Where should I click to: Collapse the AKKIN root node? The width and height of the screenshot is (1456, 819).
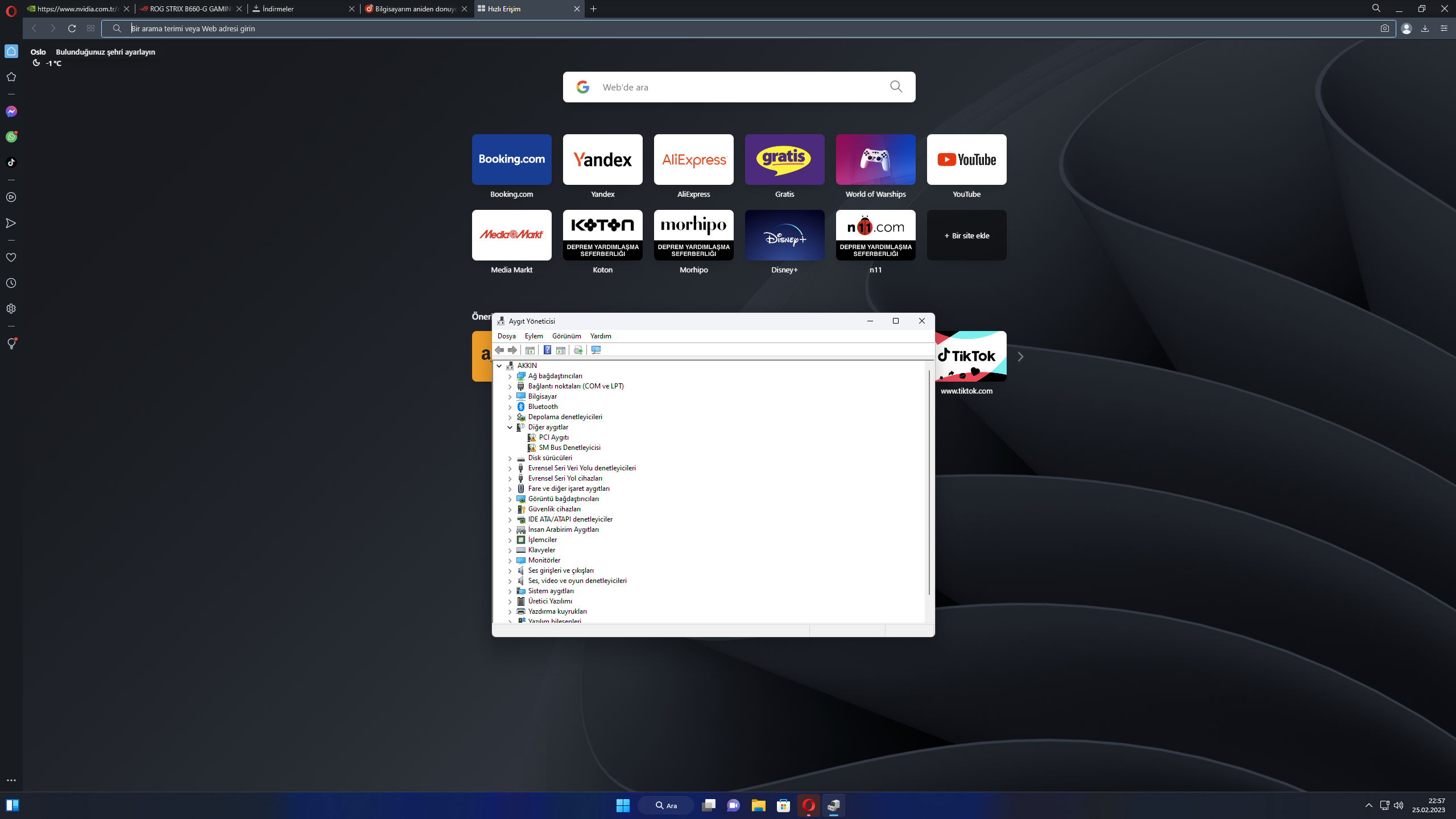[x=499, y=366]
